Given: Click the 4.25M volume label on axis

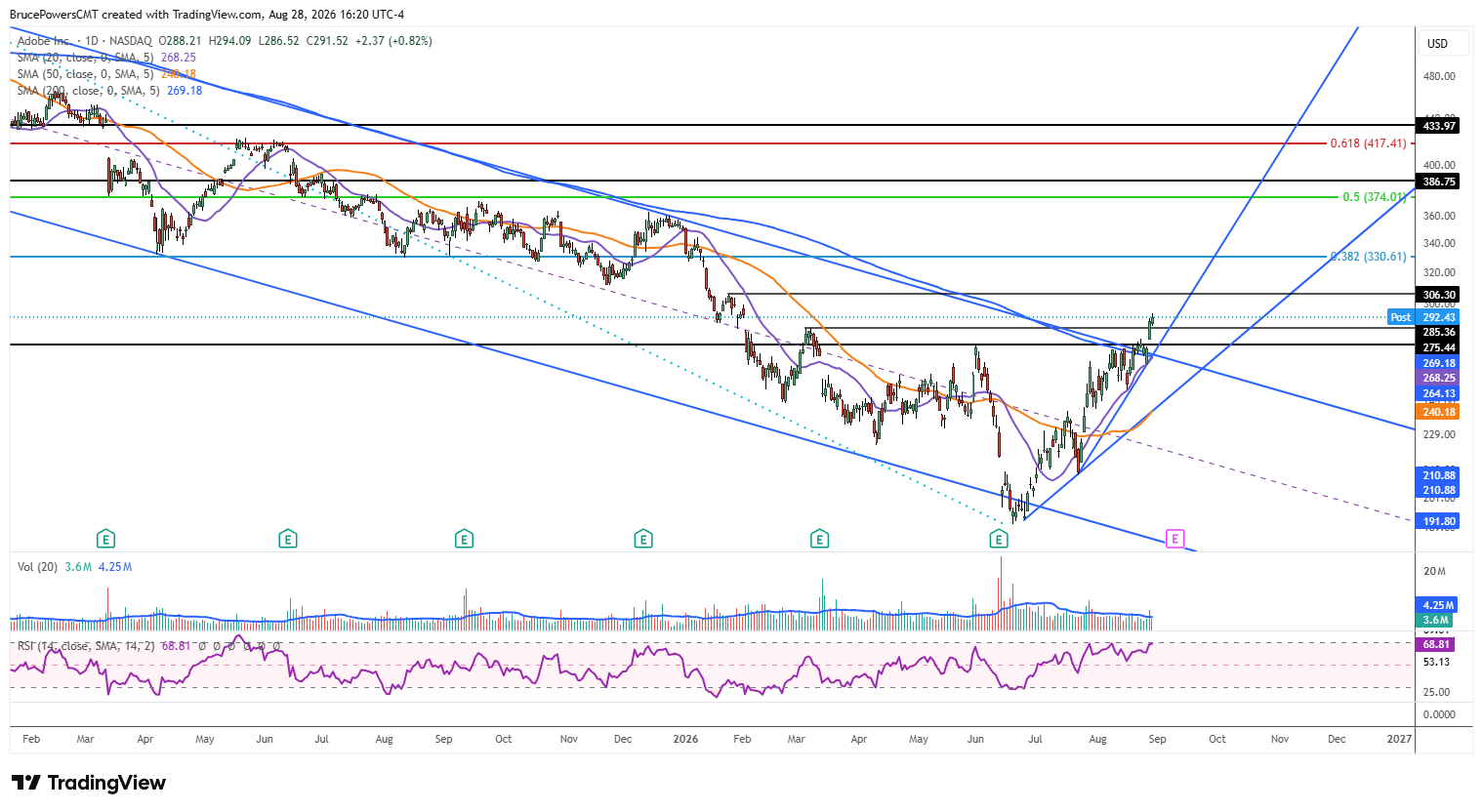Looking at the screenshot, I should point(1437,605).
